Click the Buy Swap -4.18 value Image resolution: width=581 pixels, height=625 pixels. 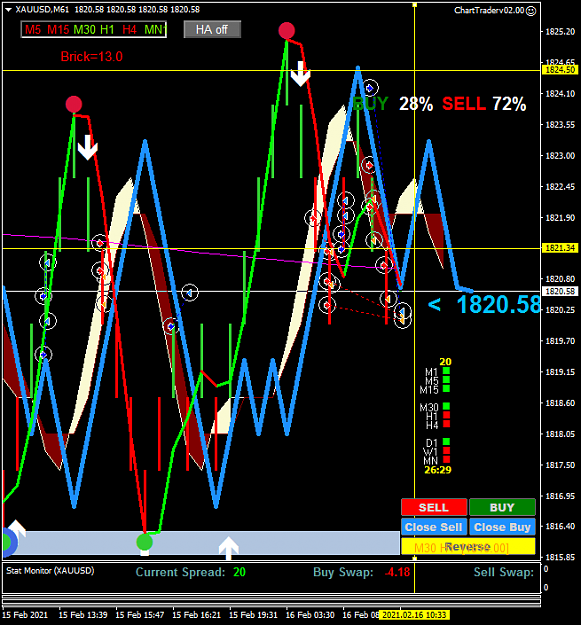click(x=397, y=572)
